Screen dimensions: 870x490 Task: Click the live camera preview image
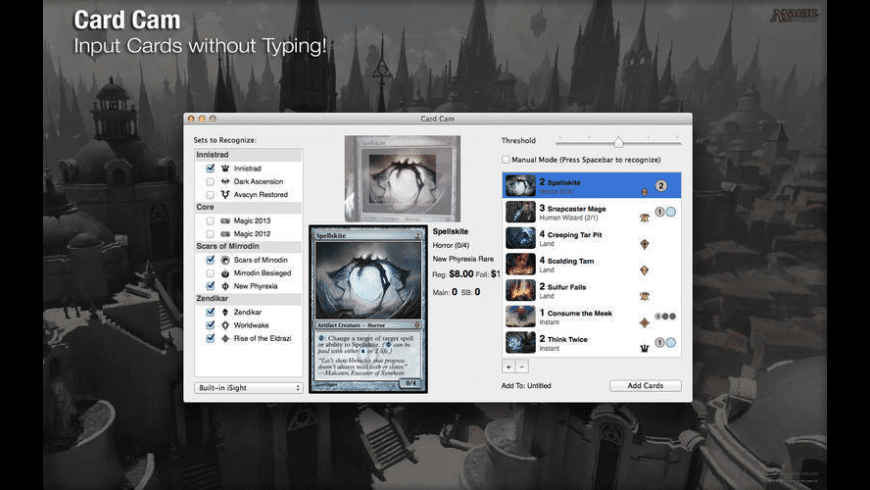[x=402, y=178]
